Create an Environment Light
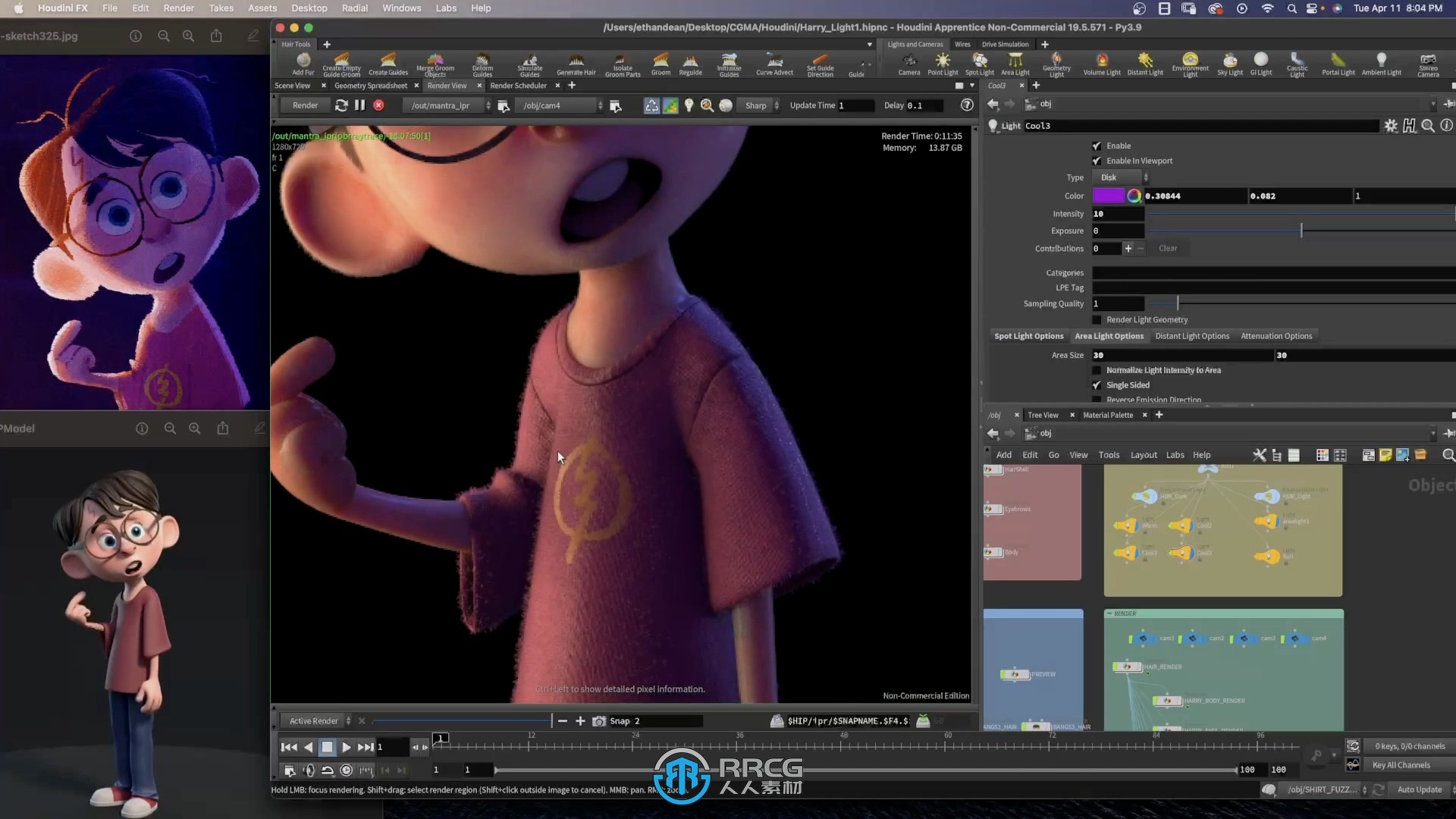The image size is (1456, 819). (1191, 64)
